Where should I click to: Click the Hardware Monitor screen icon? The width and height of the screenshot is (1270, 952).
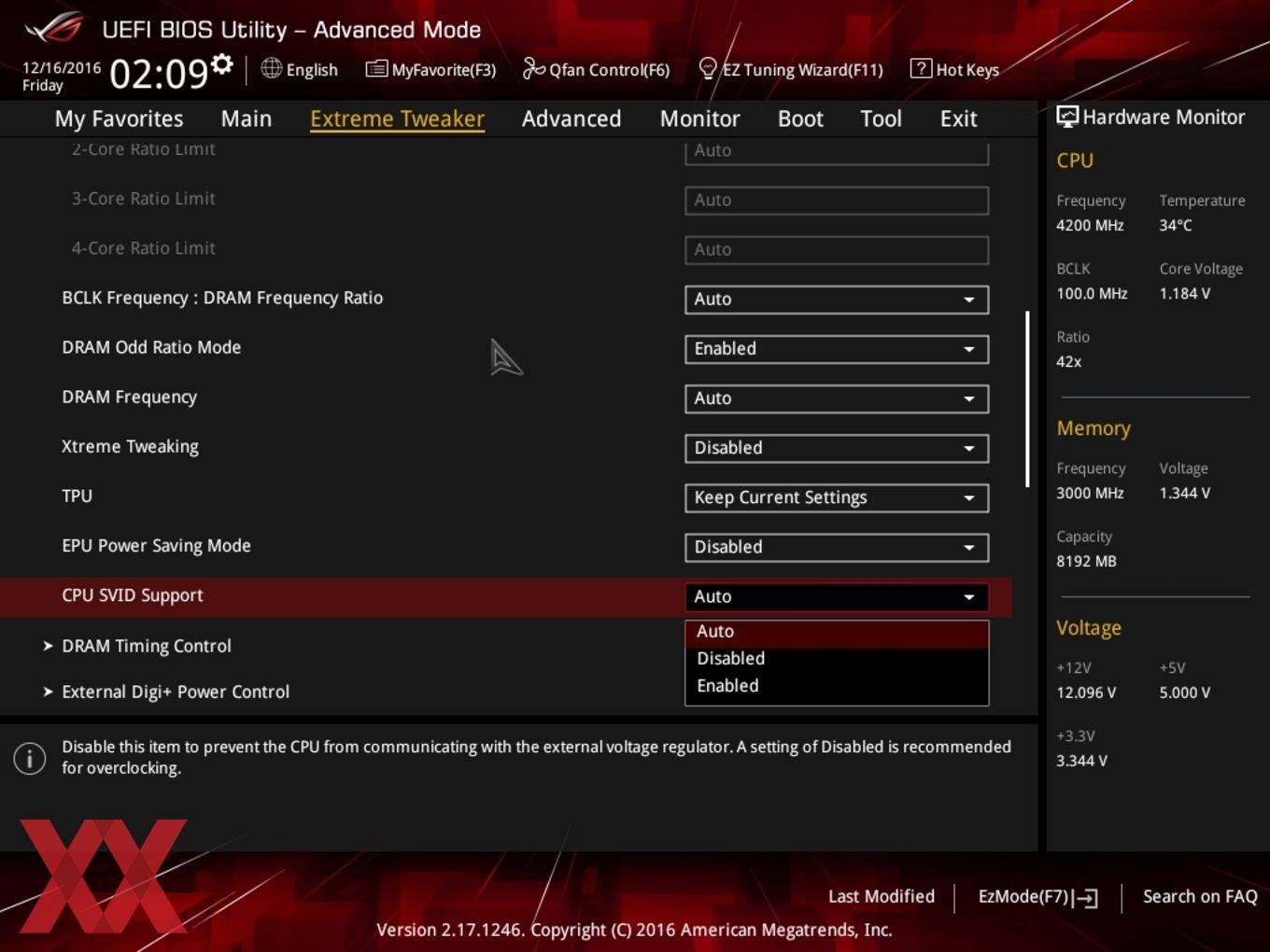[1067, 117]
